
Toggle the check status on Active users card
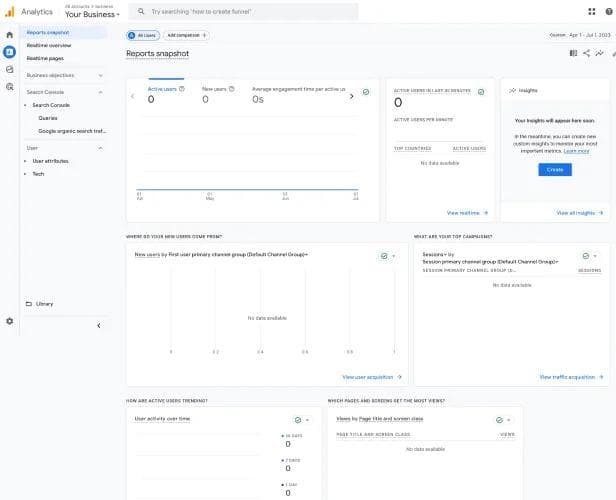(x=366, y=92)
